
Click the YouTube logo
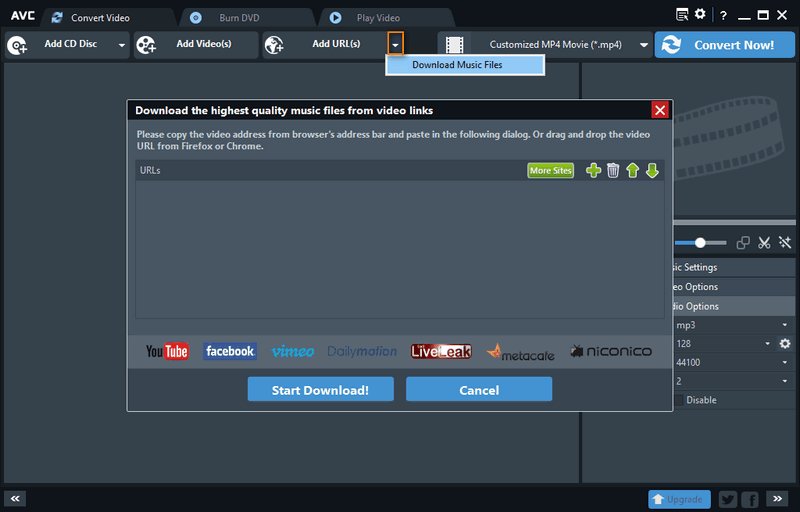click(167, 351)
